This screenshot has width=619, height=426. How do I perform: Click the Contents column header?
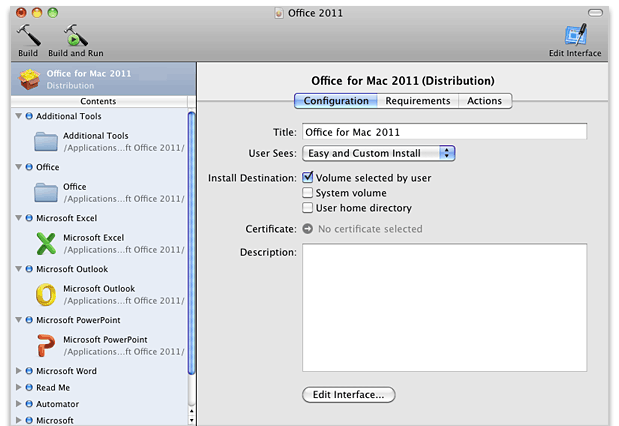click(x=99, y=101)
